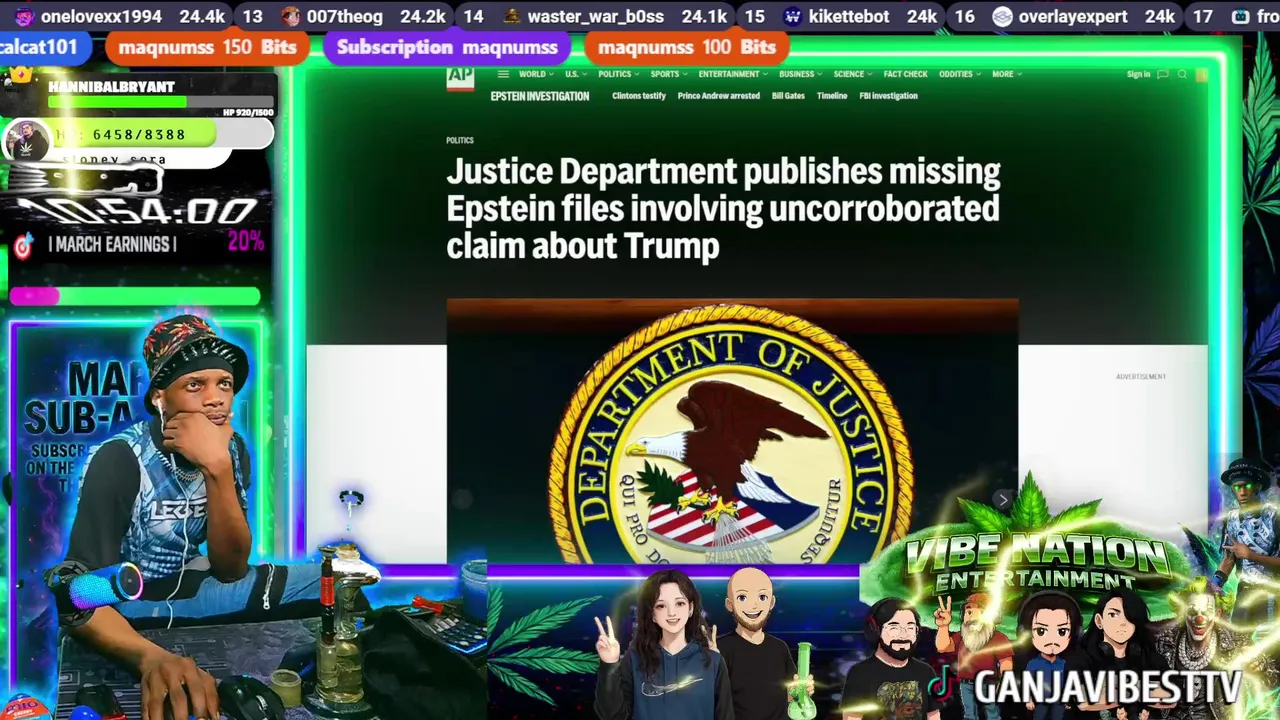
Task: Click the chat bubble icon beside Sign in
Action: (x=1162, y=74)
